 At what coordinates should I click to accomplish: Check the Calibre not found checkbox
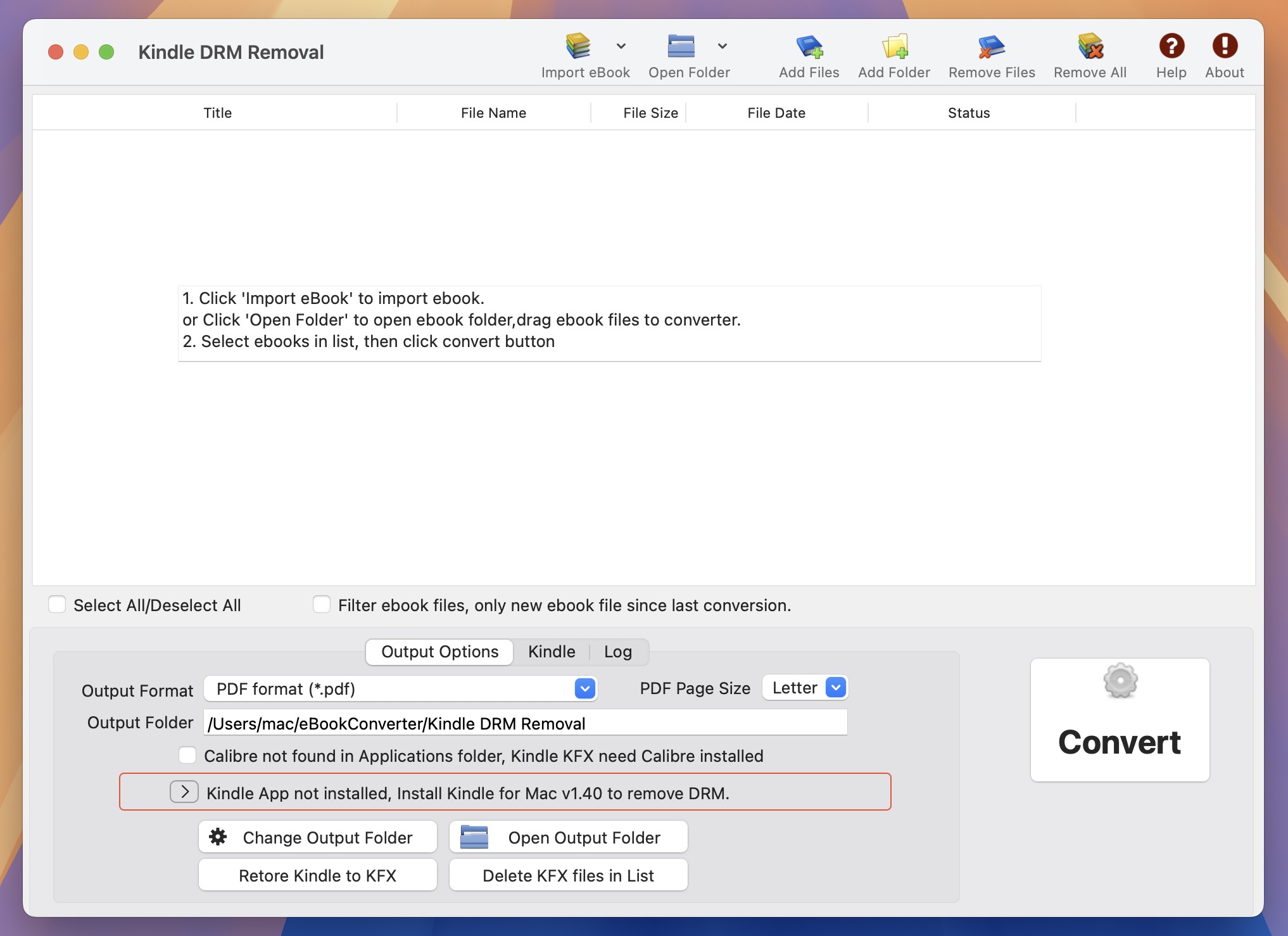(187, 755)
